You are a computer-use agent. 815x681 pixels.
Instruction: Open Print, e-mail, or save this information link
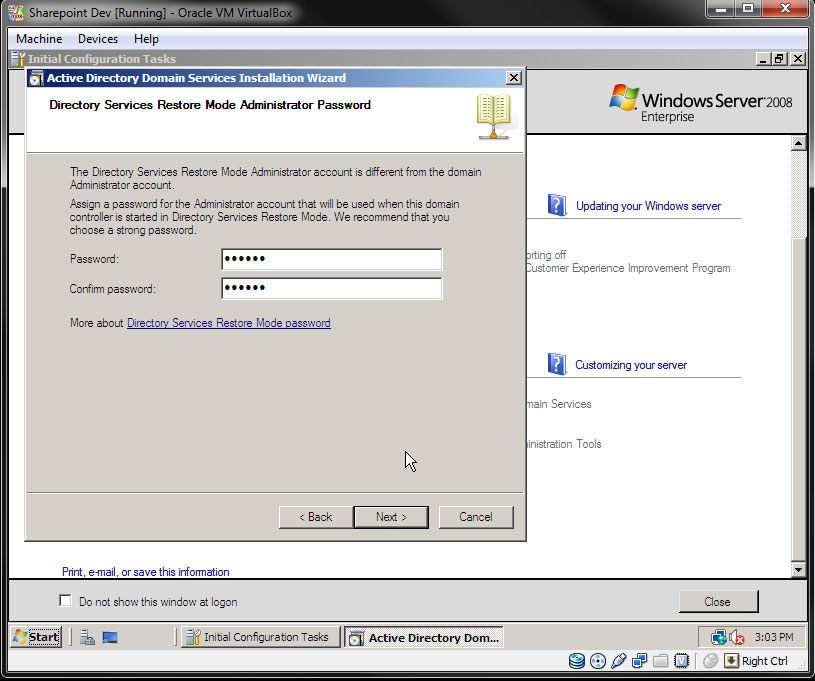[146, 572]
